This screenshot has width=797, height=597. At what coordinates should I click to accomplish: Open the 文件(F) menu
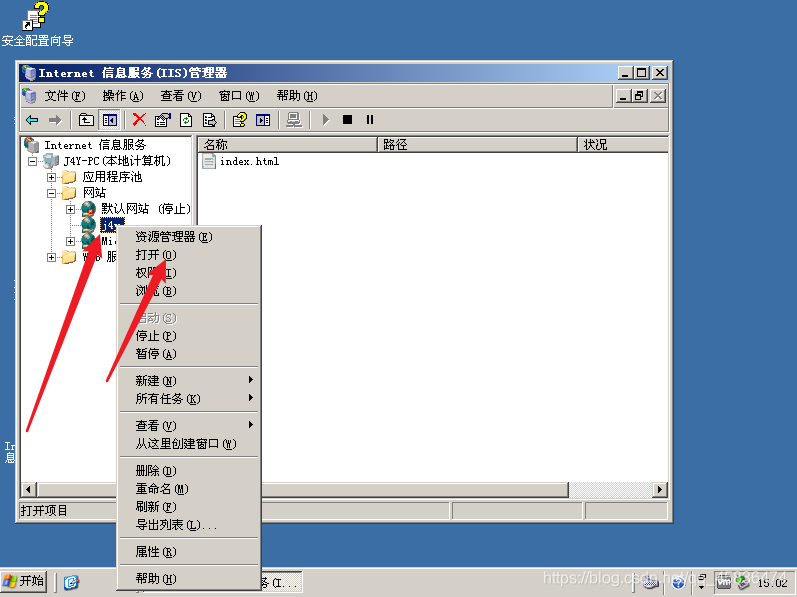click(x=65, y=96)
